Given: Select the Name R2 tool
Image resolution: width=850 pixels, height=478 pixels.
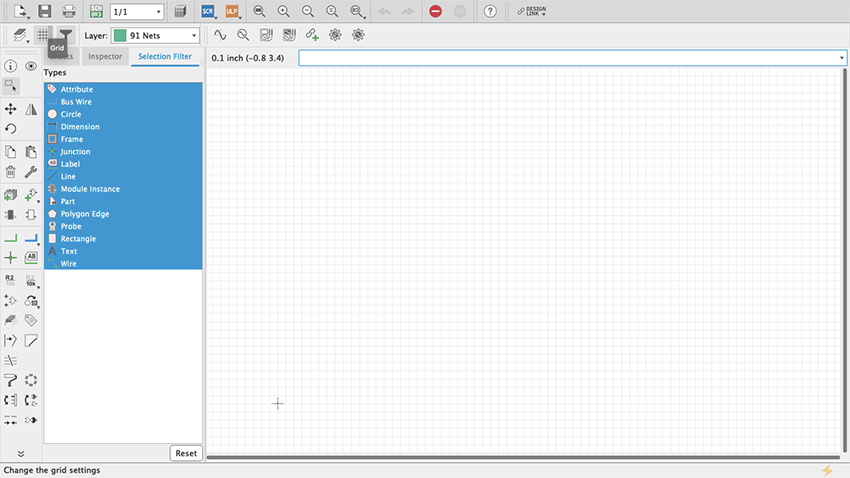Looking at the screenshot, I should click(10, 280).
